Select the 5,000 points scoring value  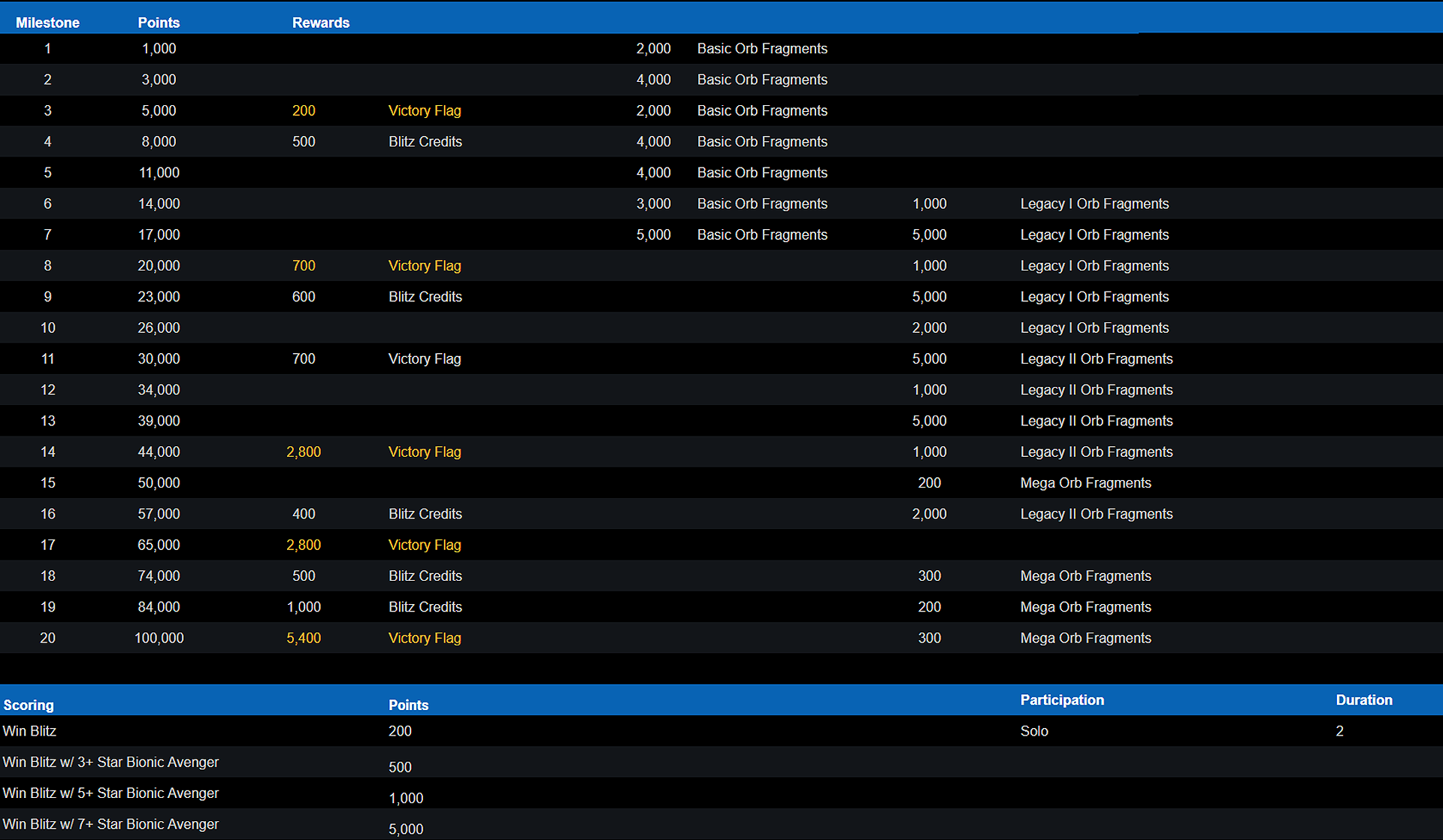click(406, 829)
